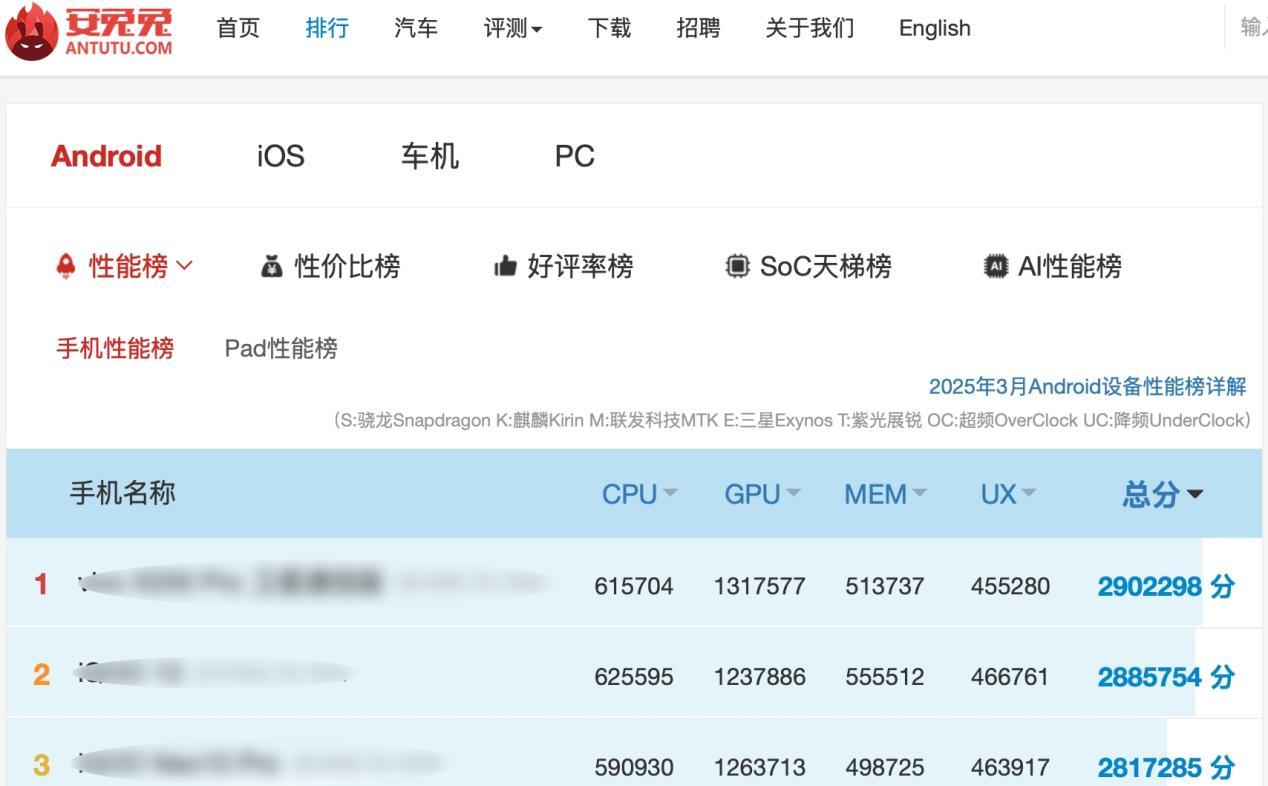Sort by the UX column

point(1009,494)
